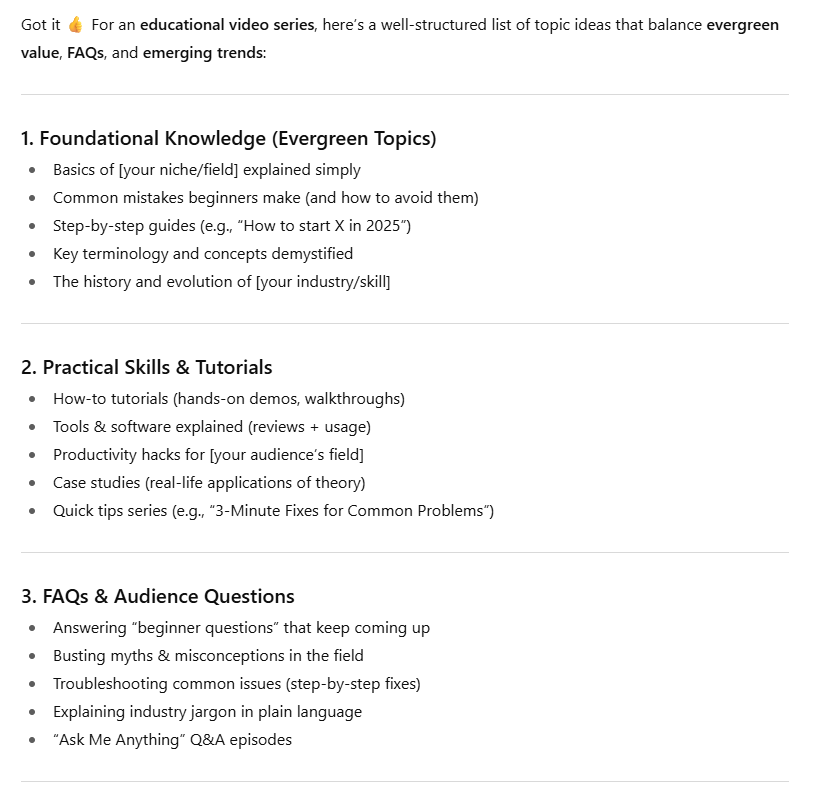Click the "Tools & software explained" bullet
The image size is (829, 787).
(x=212, y=427)
